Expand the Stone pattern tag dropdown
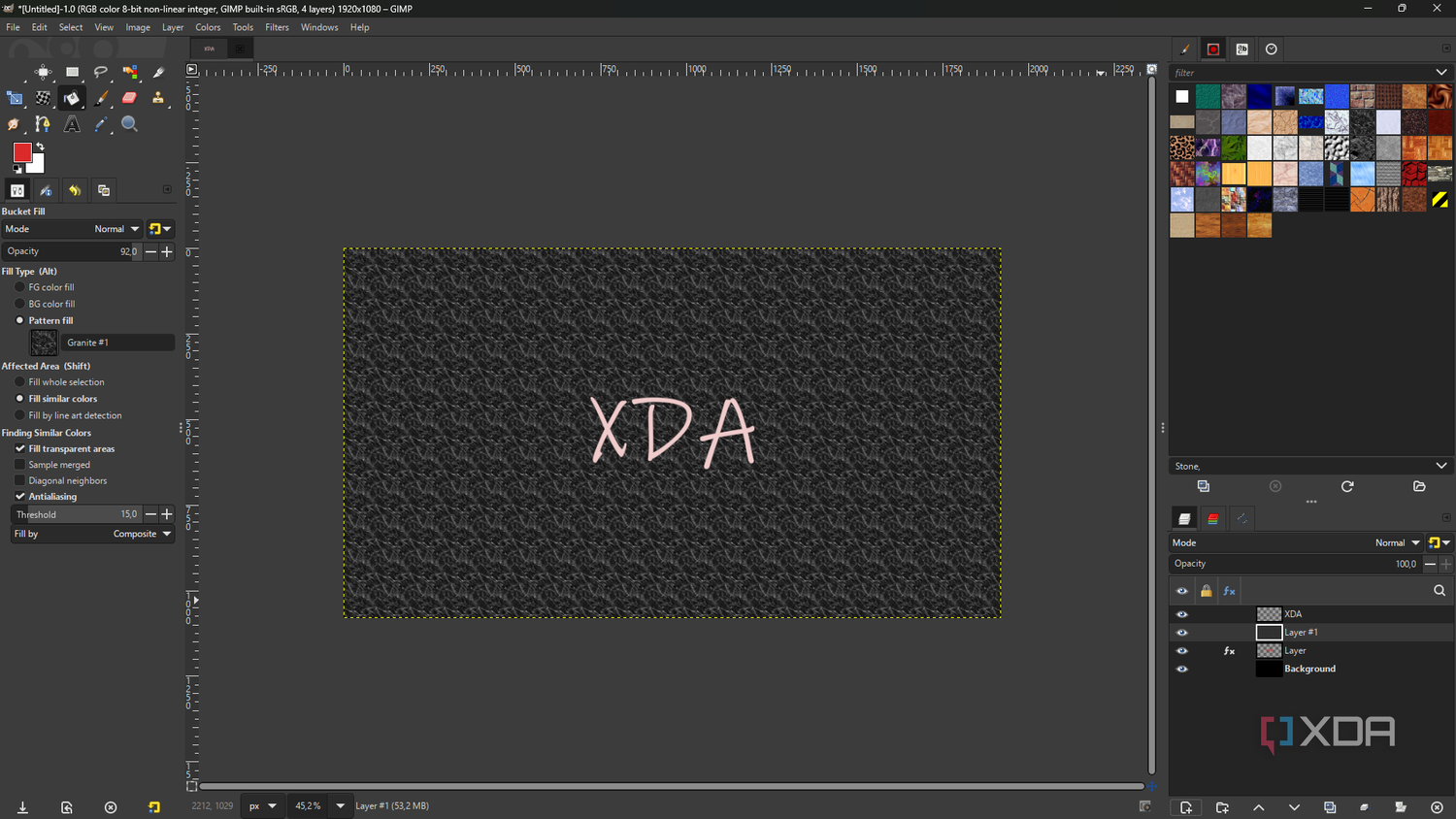 [1441, 466]
